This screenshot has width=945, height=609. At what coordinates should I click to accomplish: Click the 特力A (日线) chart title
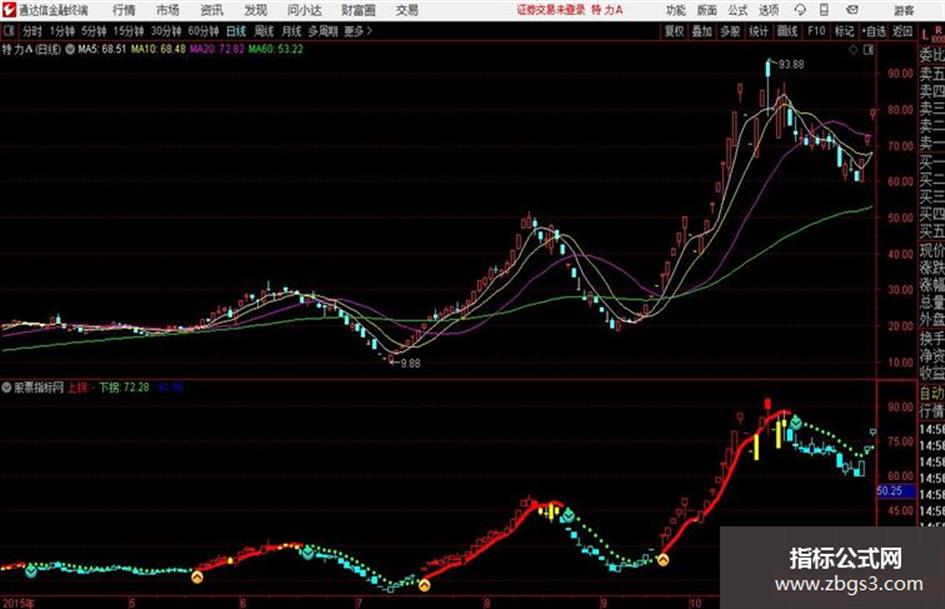[x=31, y=49]
